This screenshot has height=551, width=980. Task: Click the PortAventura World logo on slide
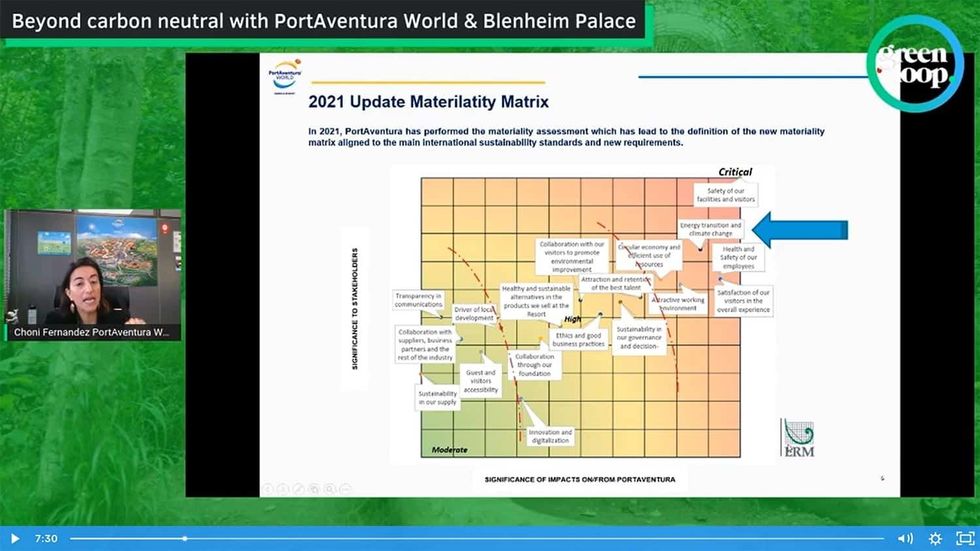[x=286, y=75]
